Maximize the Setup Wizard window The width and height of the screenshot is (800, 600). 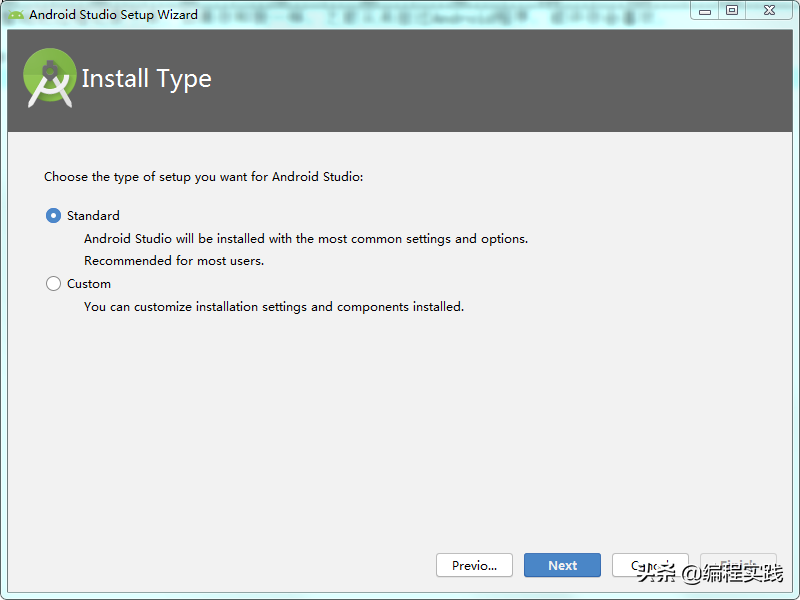732,10
